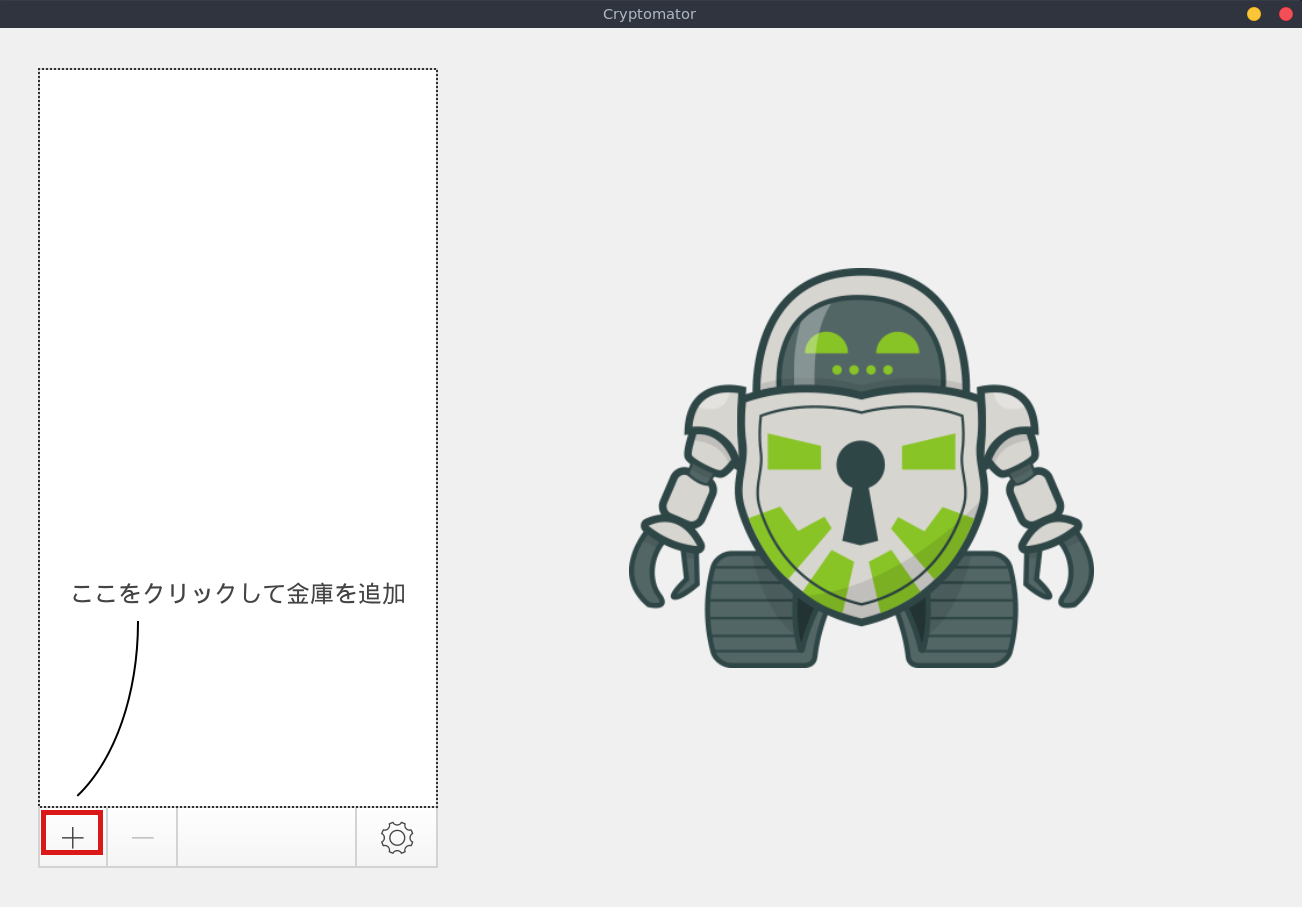Click the robot's left green eye
This screenshot has width=1302, height=907.
[826, 343]
